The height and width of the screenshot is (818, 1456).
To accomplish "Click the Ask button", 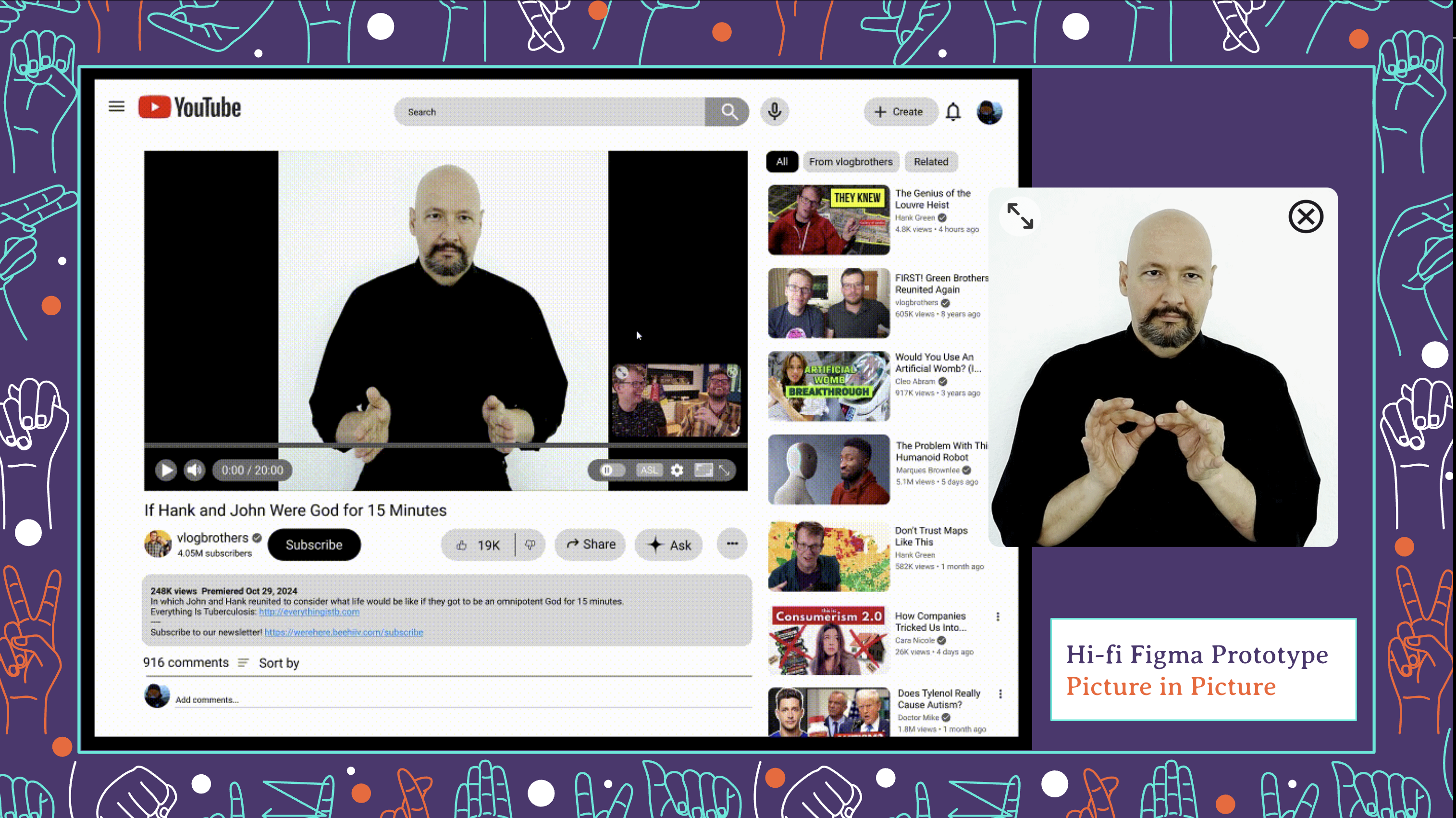I will click(669, 545).
